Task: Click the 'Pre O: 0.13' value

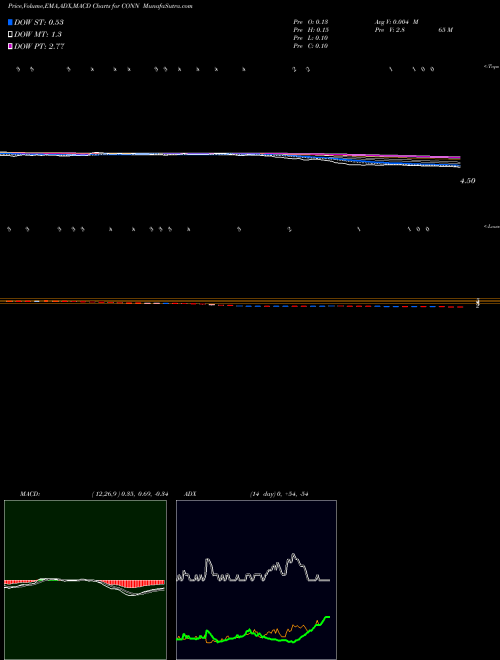Action: (311, 22)
